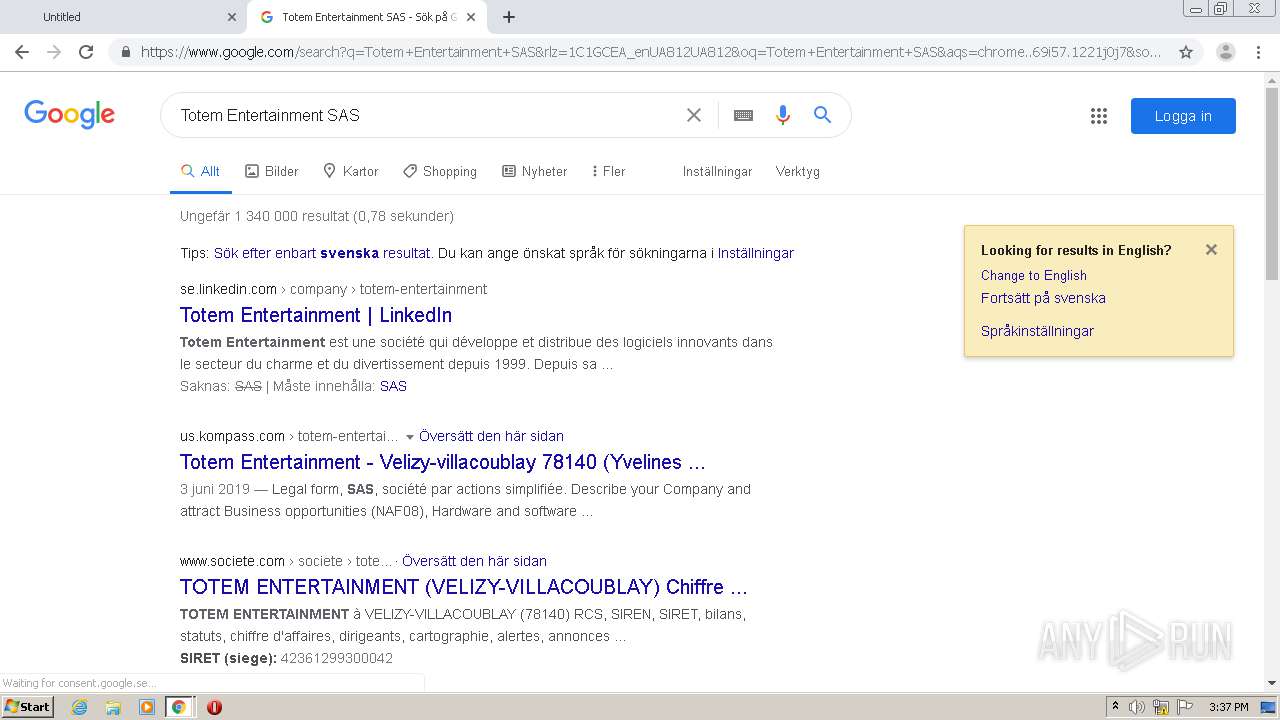
Task: Open the Windows Start menu
Action: point(28,707)
